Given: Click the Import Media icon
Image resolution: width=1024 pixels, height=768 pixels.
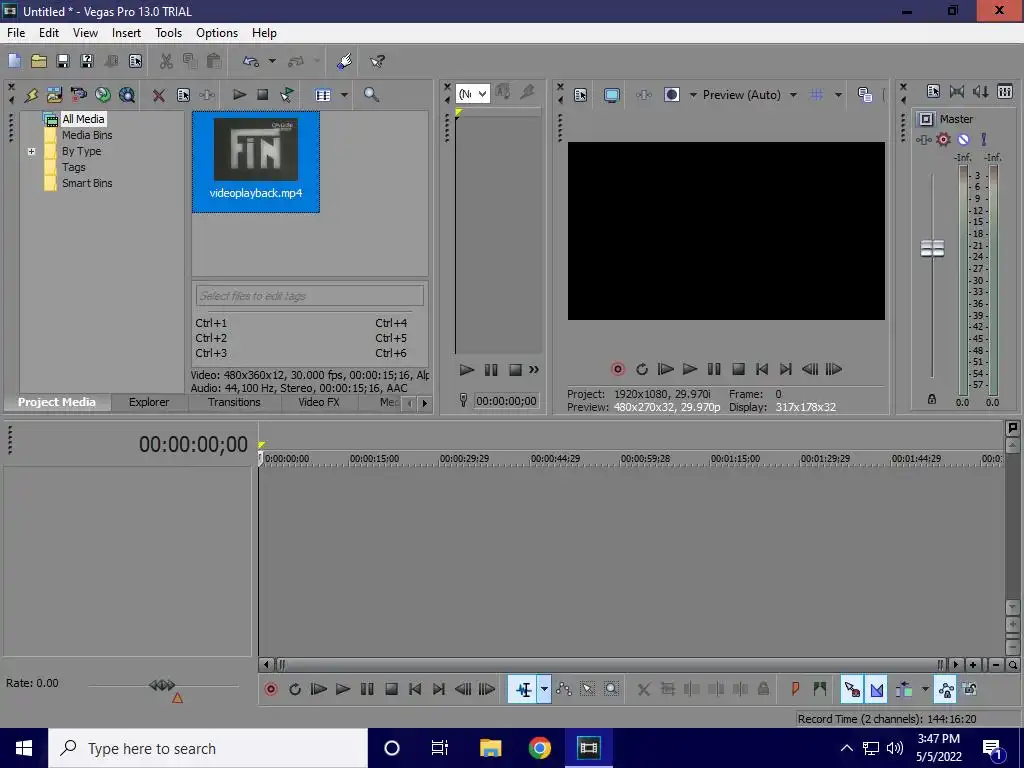Looking at the screenshot, I should pos(54,95).
